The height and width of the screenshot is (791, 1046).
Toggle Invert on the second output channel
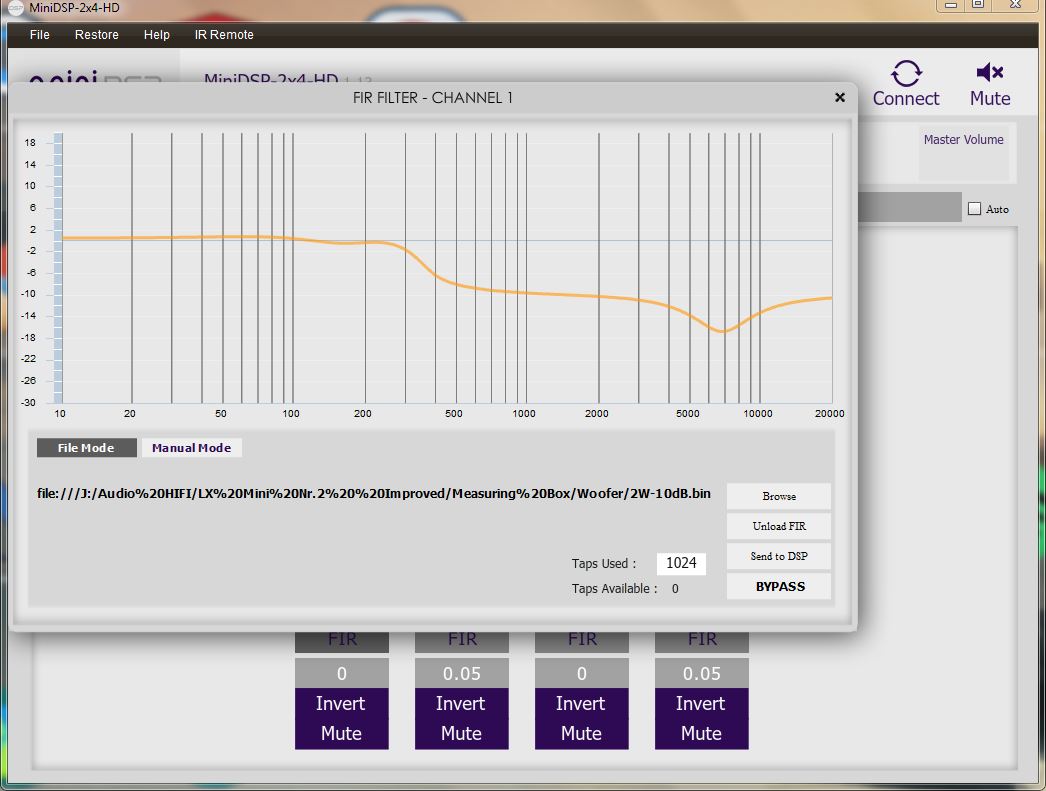coord(462,704)
